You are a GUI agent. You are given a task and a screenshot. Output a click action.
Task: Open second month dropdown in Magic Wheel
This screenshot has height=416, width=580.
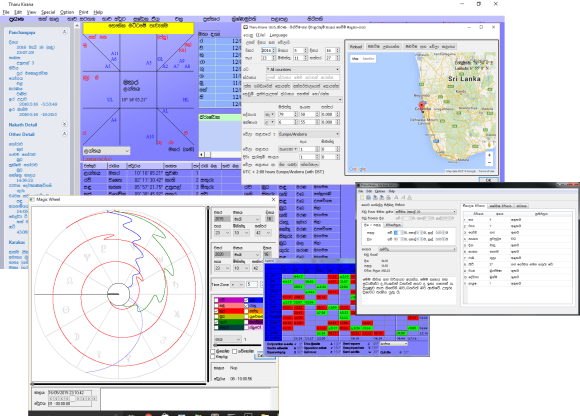pos(246,255)
